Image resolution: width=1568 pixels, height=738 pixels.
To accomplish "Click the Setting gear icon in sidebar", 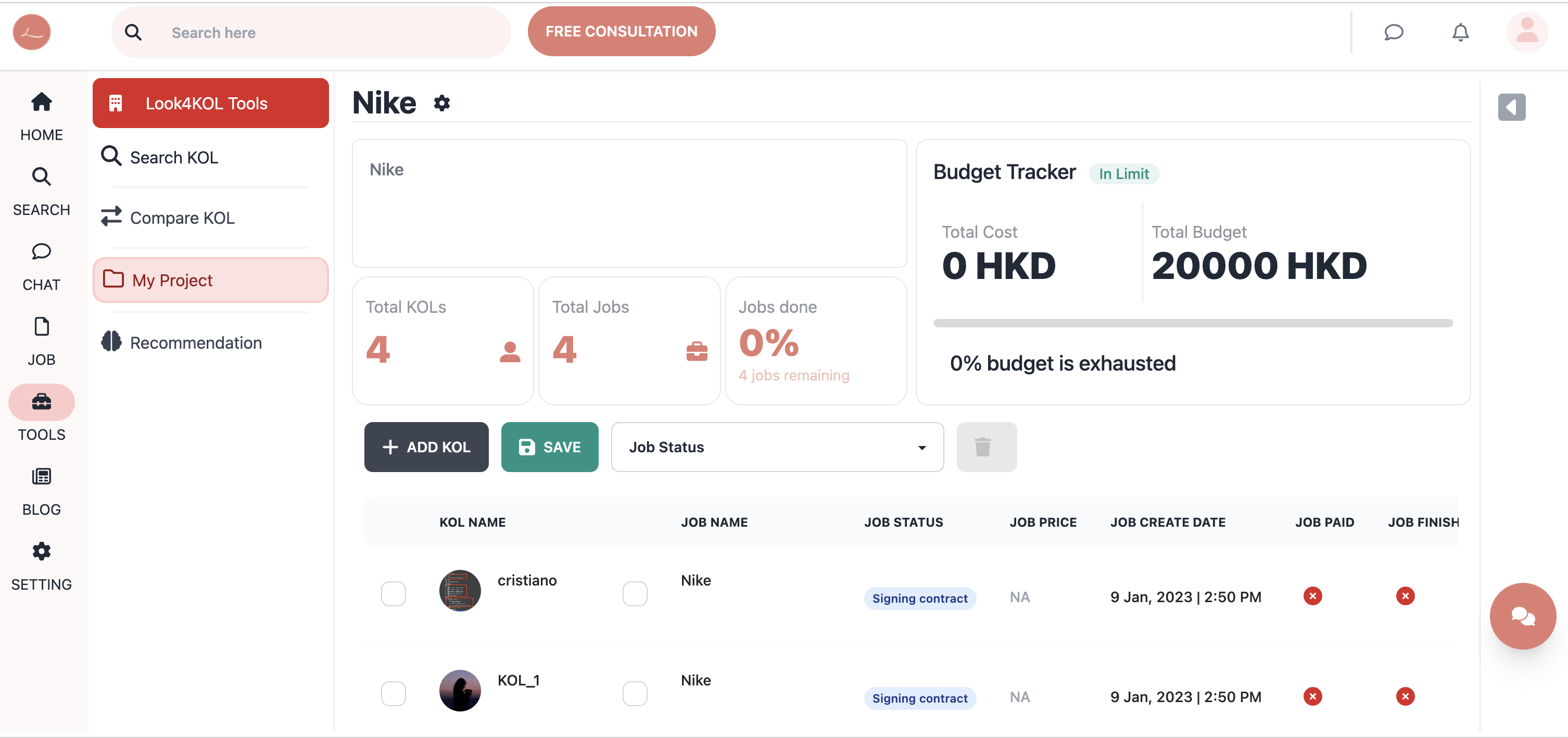I will (41, 551).
